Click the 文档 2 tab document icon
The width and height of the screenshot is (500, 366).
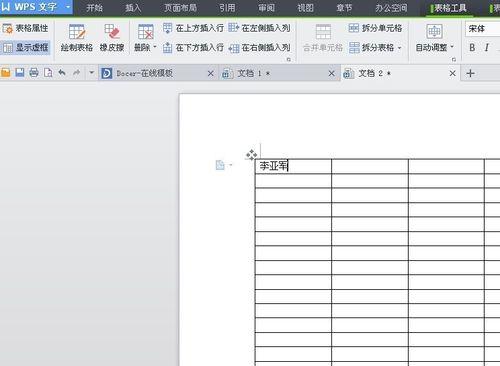pos(348,73)
